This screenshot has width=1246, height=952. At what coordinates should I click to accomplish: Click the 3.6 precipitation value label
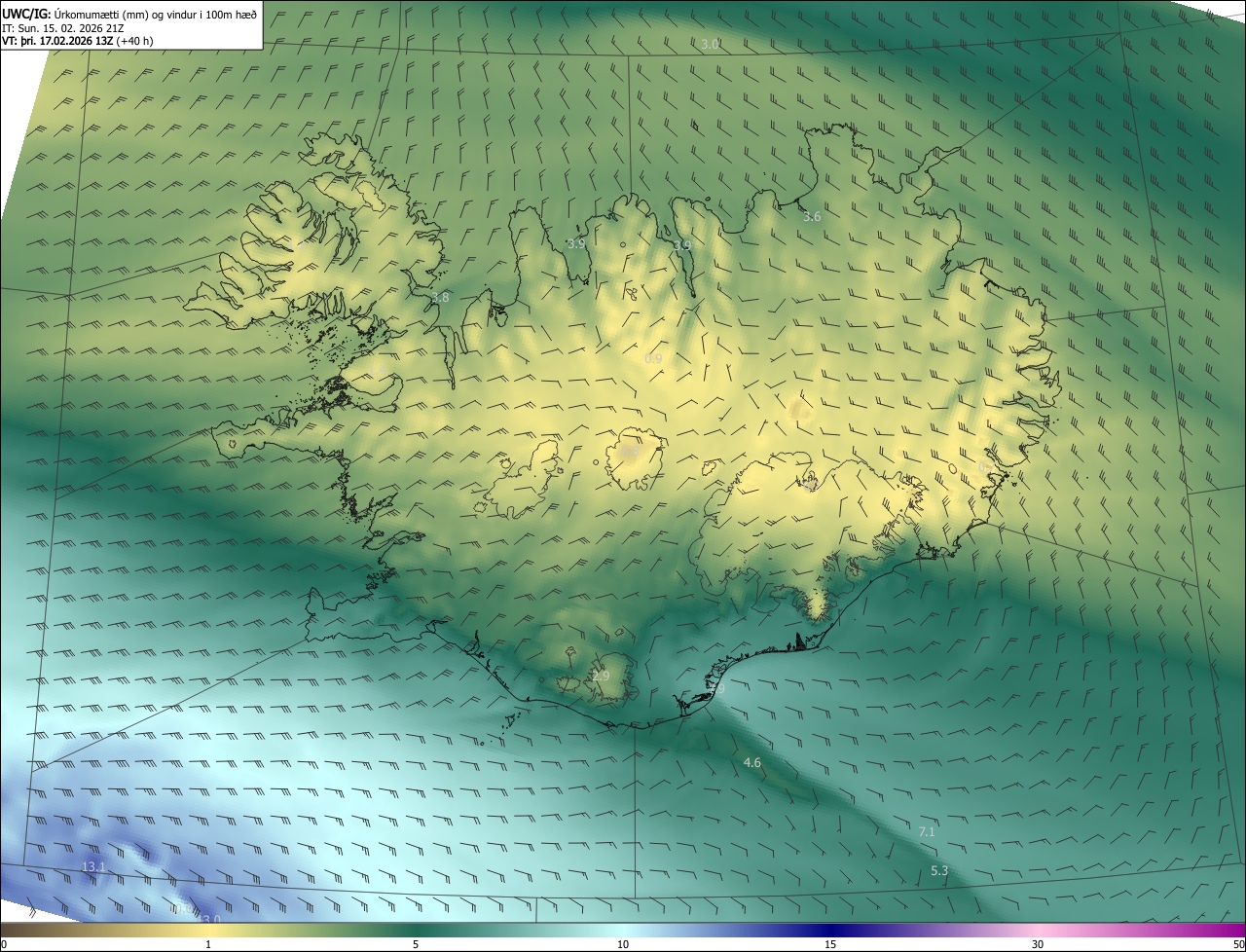click(x=812, y=216)
